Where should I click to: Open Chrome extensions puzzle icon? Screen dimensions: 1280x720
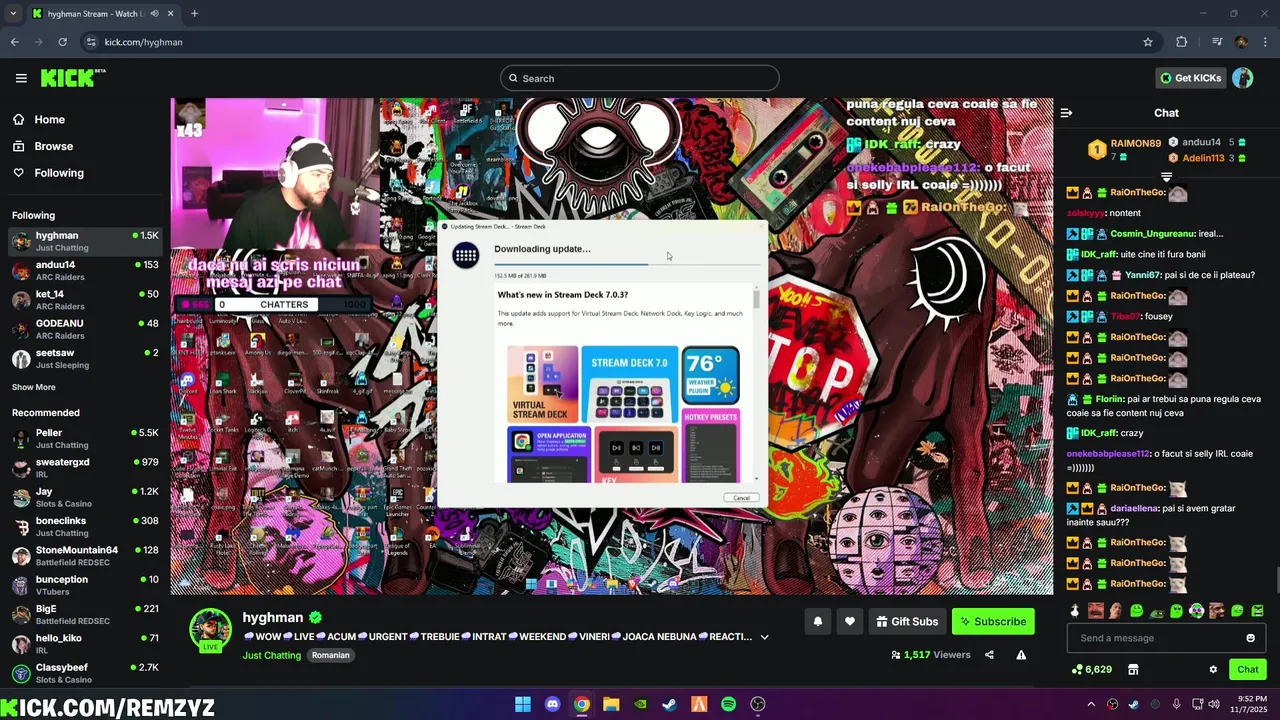point(1181,42)
